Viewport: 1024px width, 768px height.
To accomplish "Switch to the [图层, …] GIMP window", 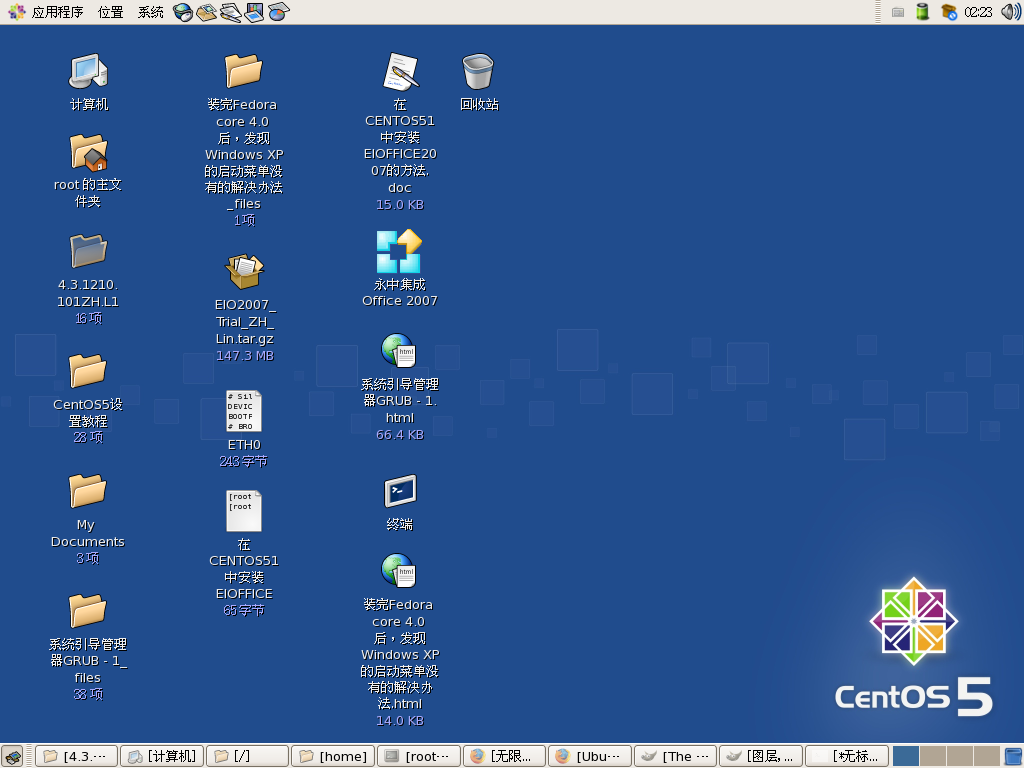I will coord(761,756).
